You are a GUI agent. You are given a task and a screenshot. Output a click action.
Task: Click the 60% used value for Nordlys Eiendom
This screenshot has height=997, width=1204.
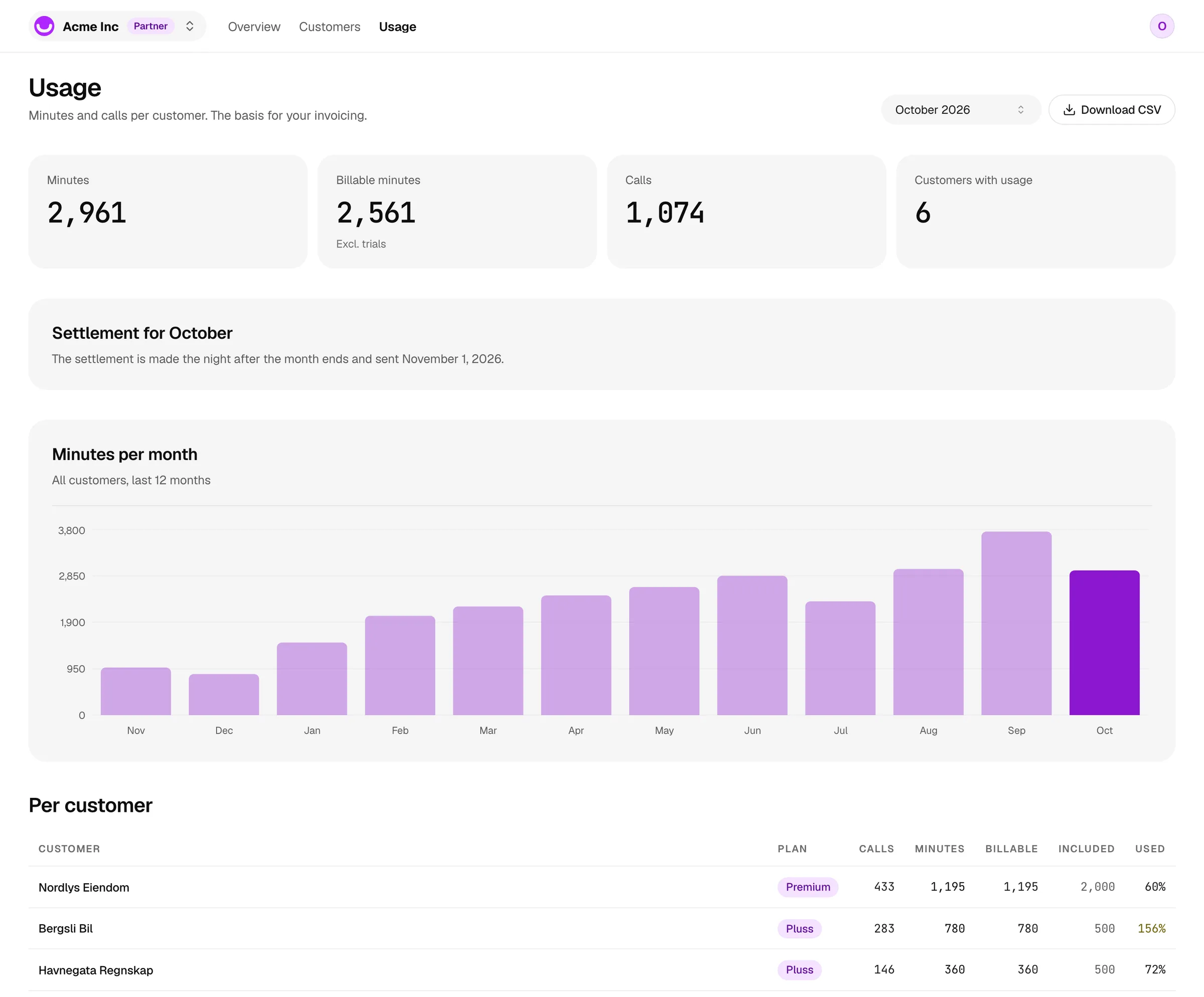click(x=1155, y=887)
